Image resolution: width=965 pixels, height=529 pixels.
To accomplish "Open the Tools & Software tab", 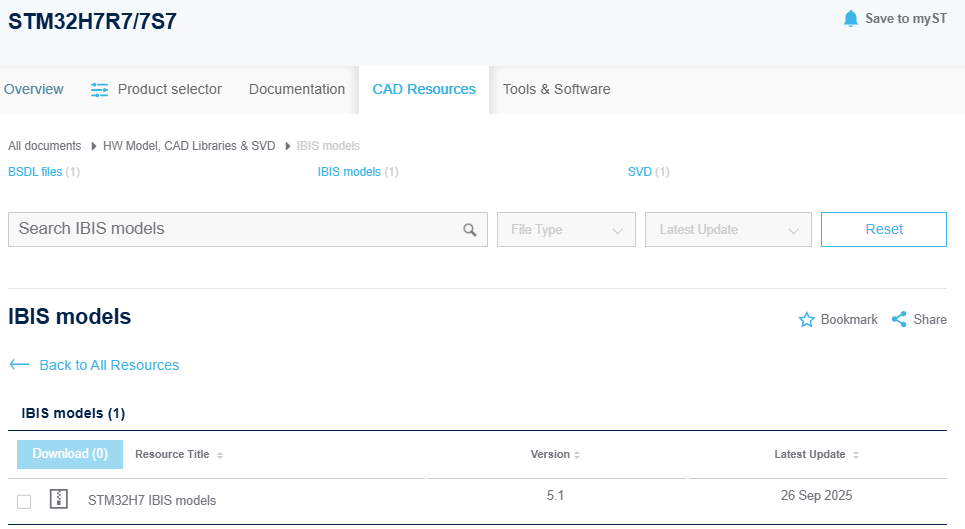I will point(556,89).
